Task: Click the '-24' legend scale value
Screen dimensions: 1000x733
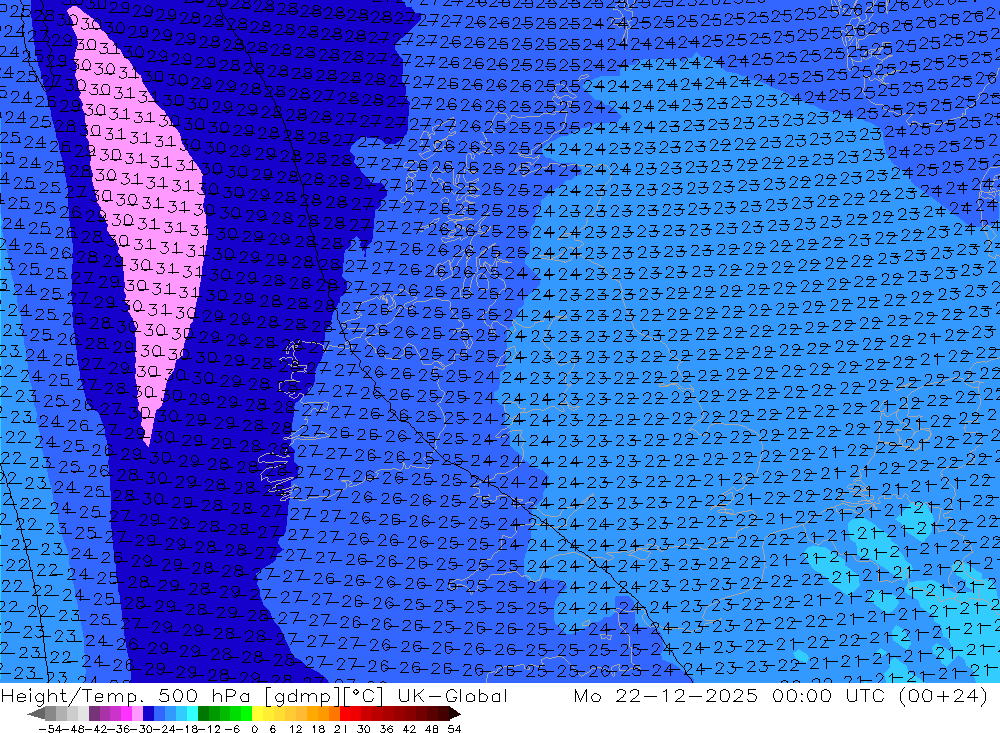Action: tap(164, 729)
